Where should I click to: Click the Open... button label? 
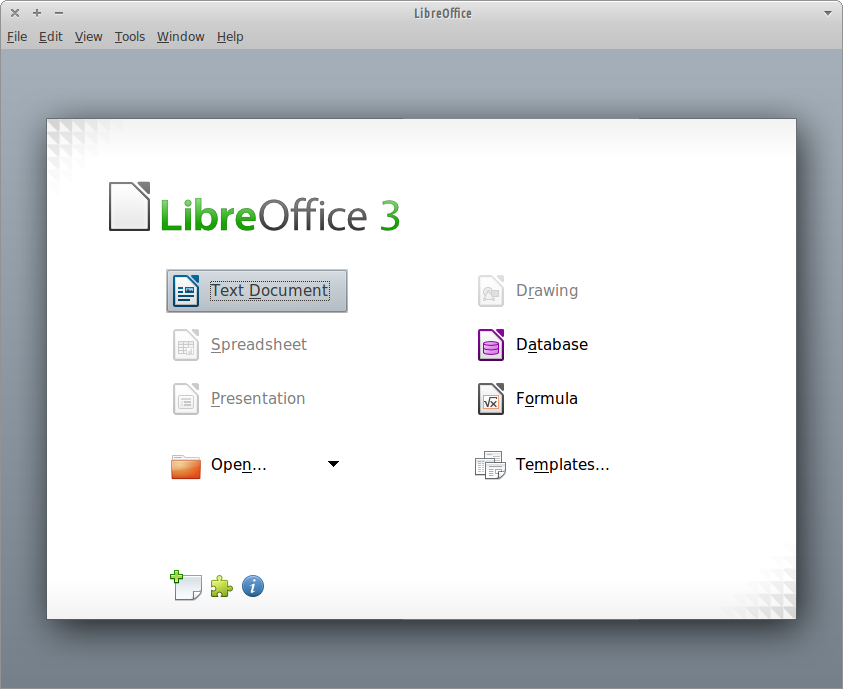tap(239, 464)
